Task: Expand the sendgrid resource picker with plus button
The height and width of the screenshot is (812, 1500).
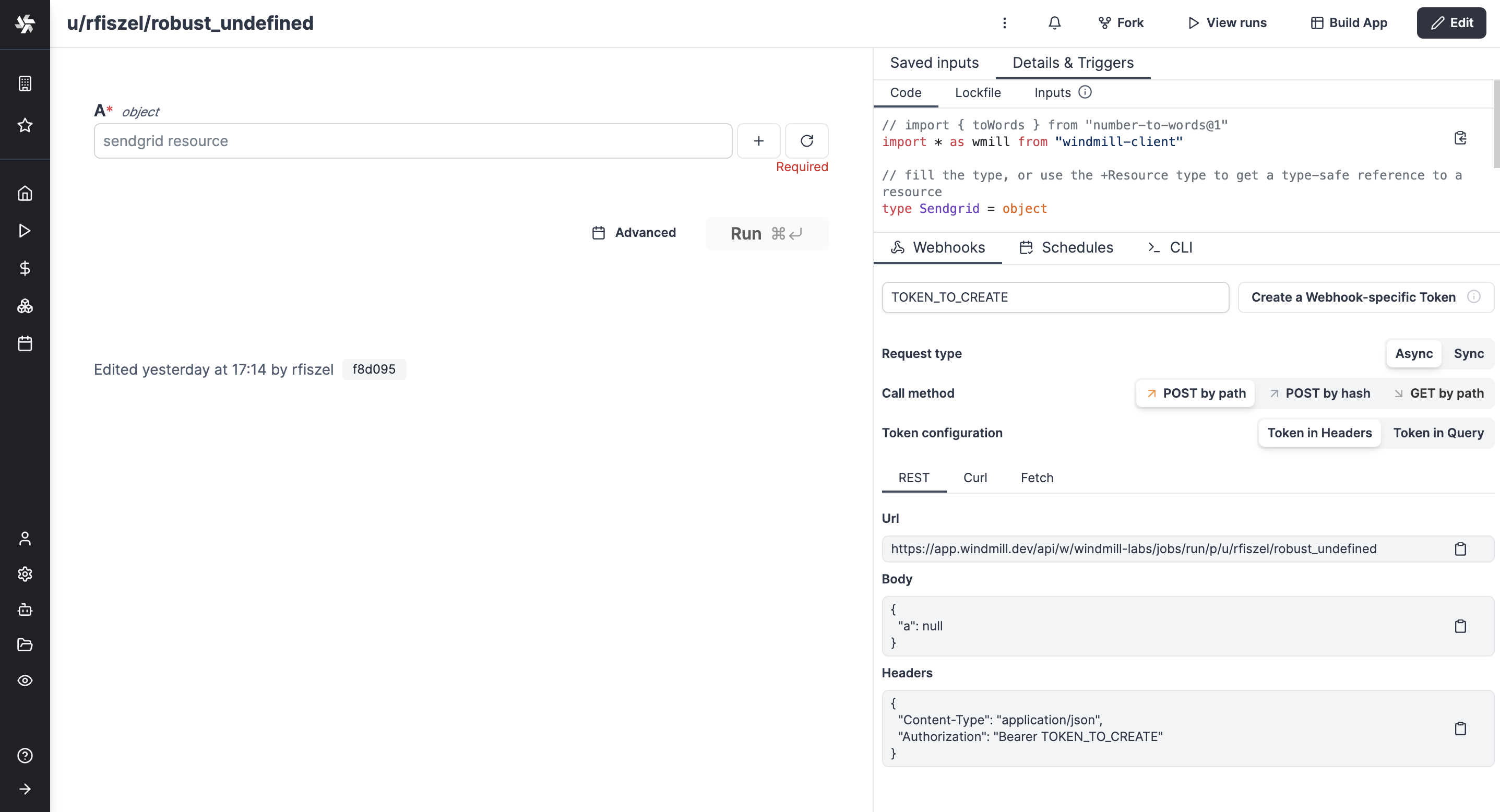Action: coord(758,141)
